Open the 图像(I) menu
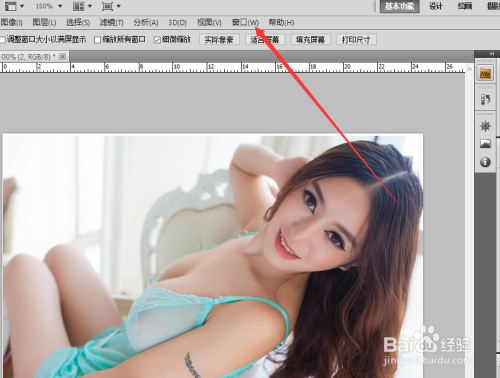This screenshot has height=378, width=500. [x=12, y=22]
